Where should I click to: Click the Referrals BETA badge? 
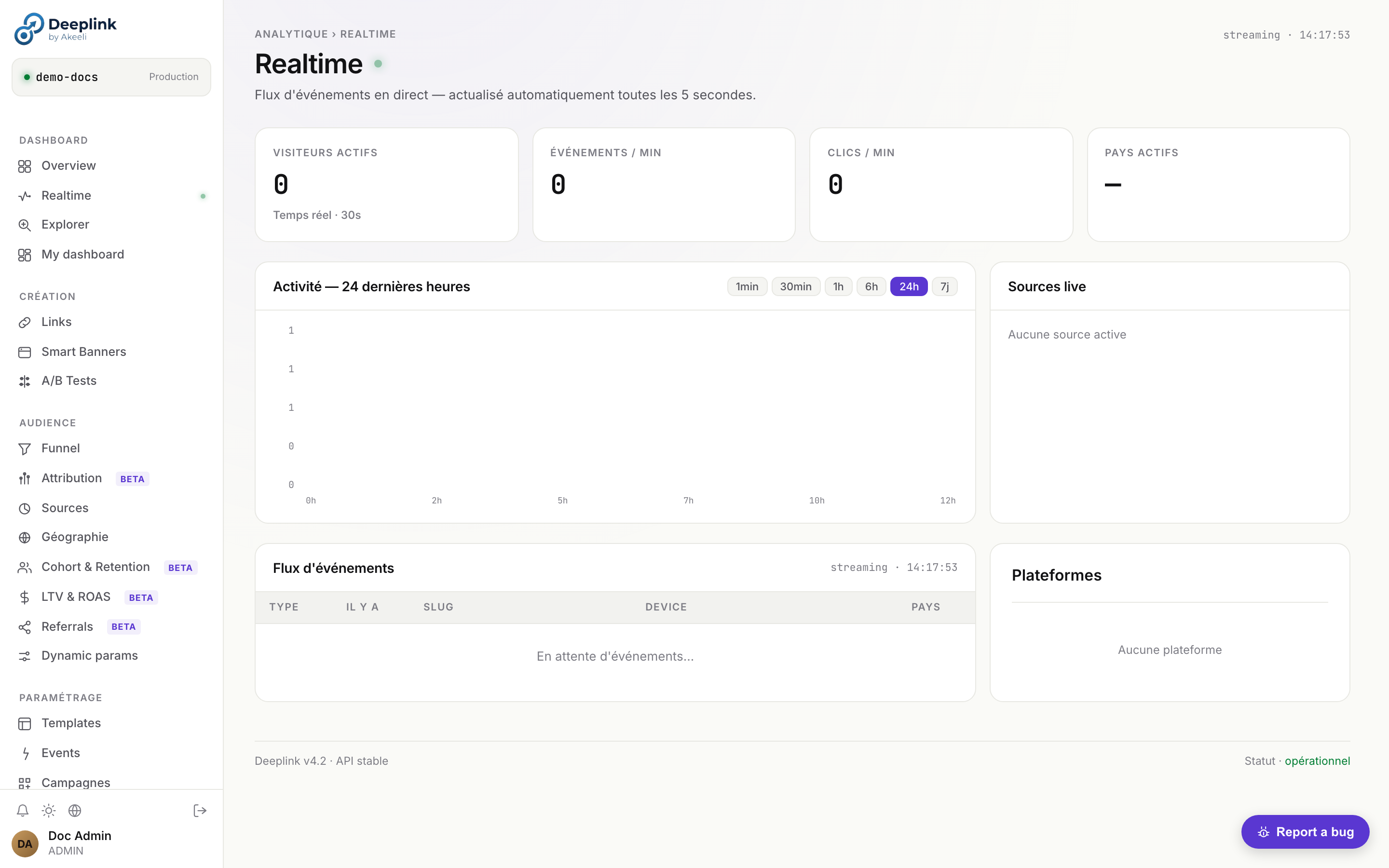(x=123, y=627)
